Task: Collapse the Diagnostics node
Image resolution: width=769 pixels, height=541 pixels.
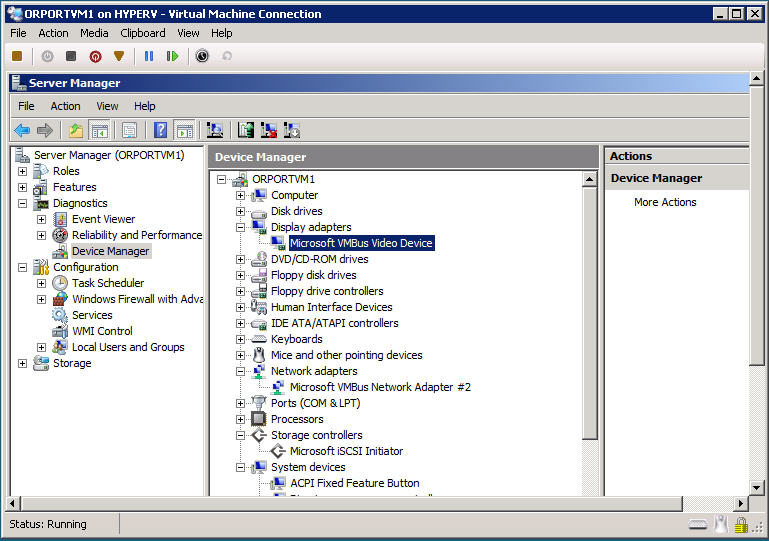Action: pyautogui.click(x=22, y=203)
